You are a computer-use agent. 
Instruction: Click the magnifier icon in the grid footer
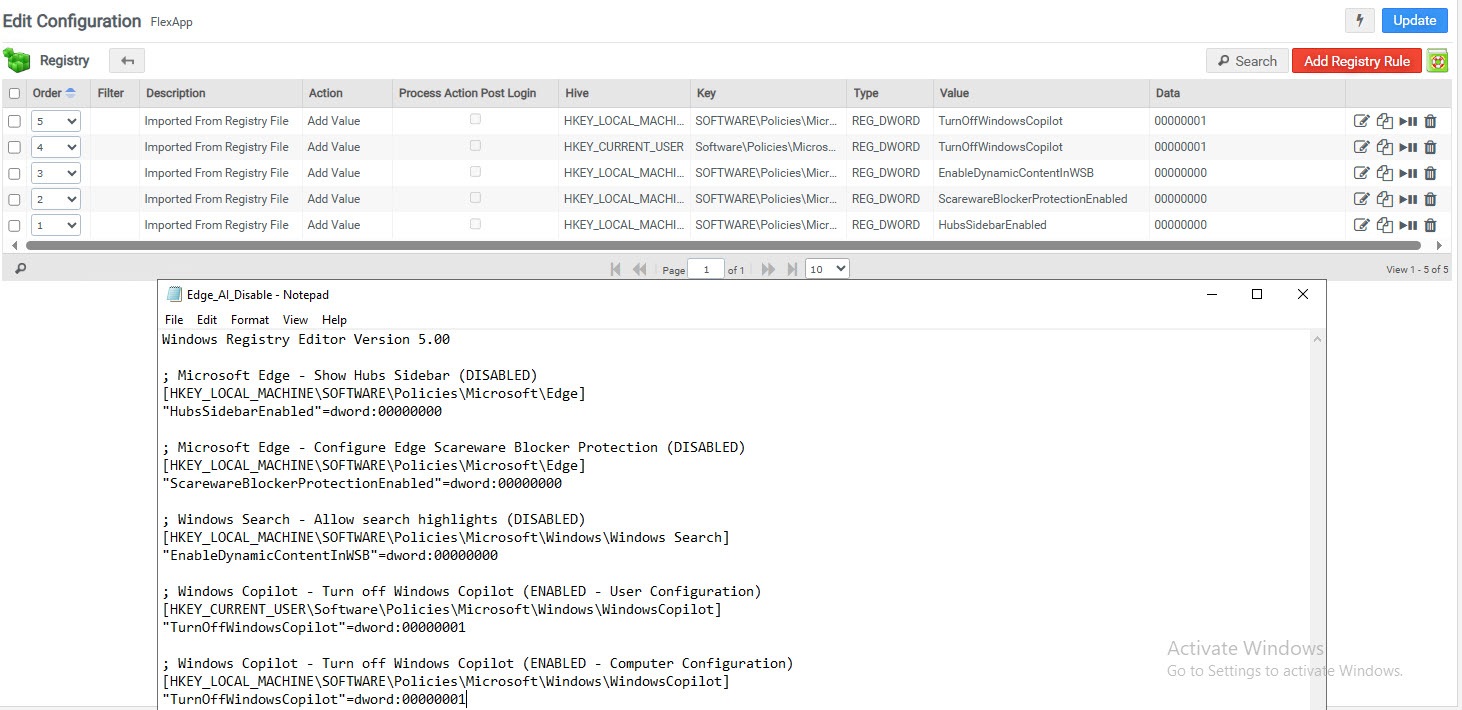pos(20,269)
